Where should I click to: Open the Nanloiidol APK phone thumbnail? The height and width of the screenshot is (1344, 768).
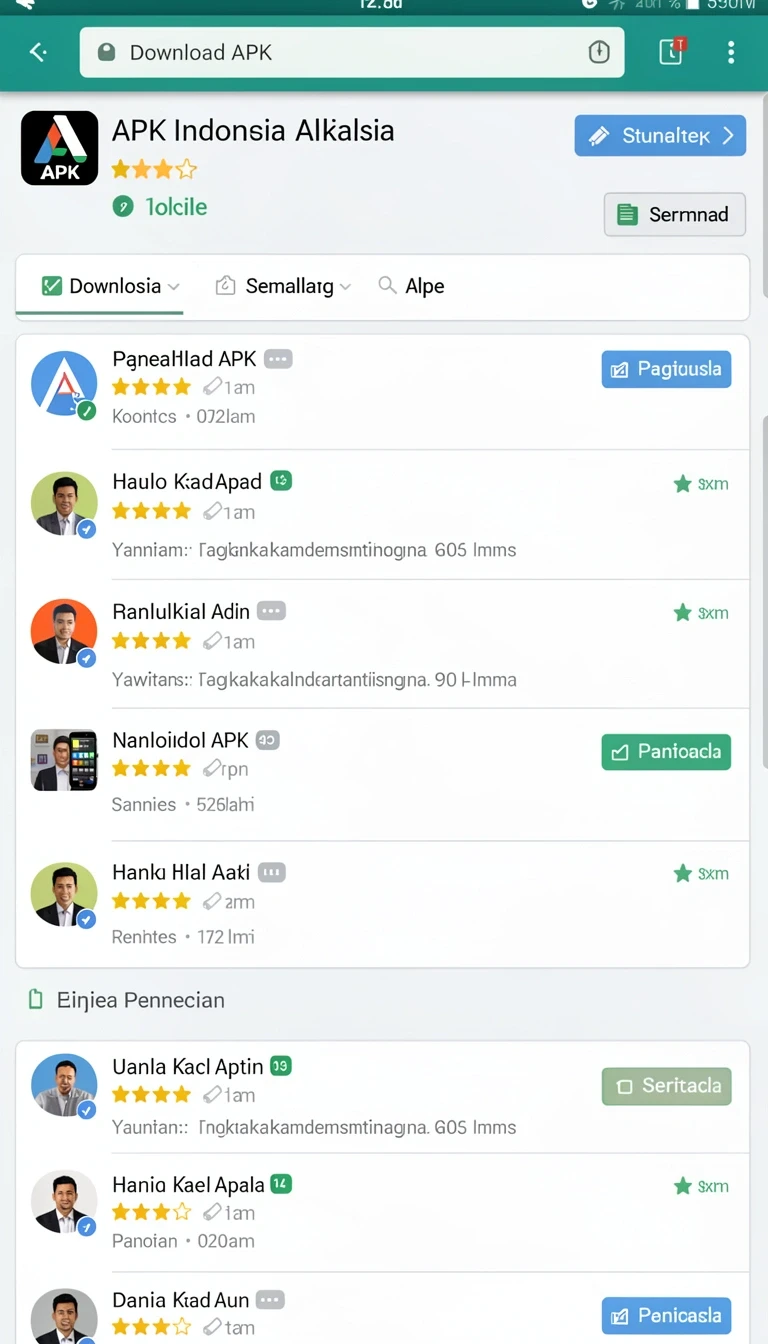(64, 760)
